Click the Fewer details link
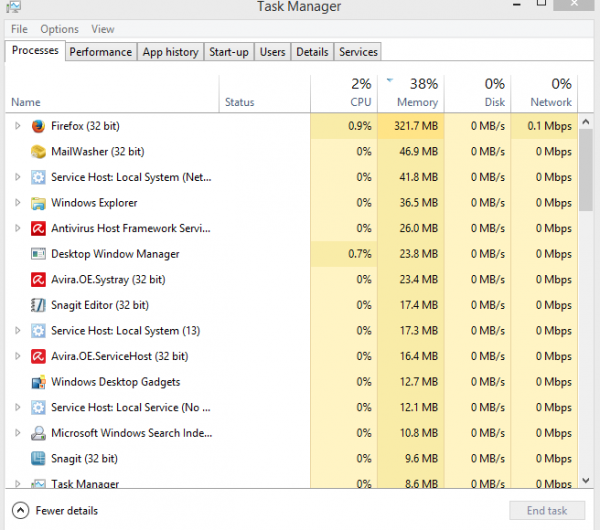This screenshot has height=530, width=600. 67,511
